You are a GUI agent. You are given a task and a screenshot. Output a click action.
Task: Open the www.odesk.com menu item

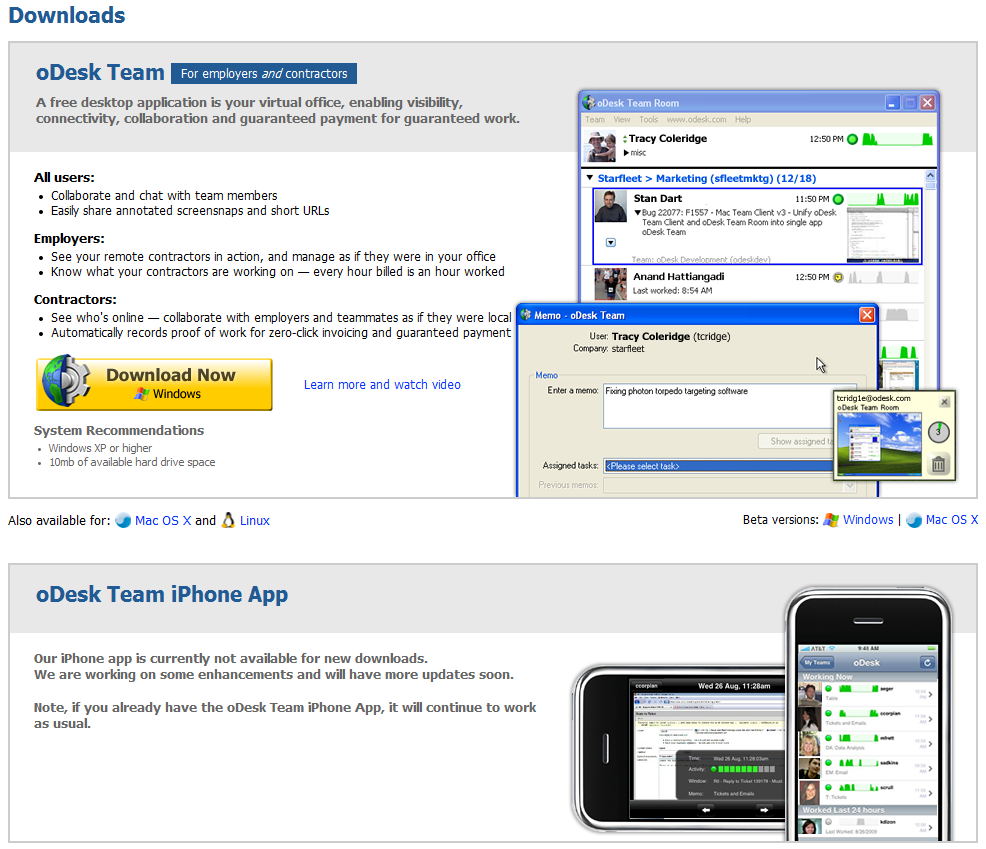pyautogui.click(x=696, y=119)
